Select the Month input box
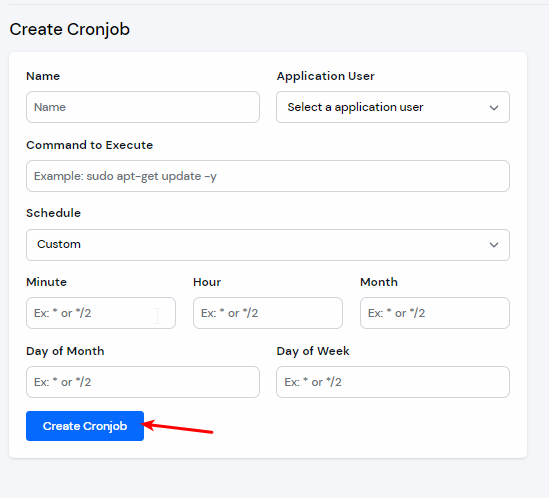 click(435, 313)
